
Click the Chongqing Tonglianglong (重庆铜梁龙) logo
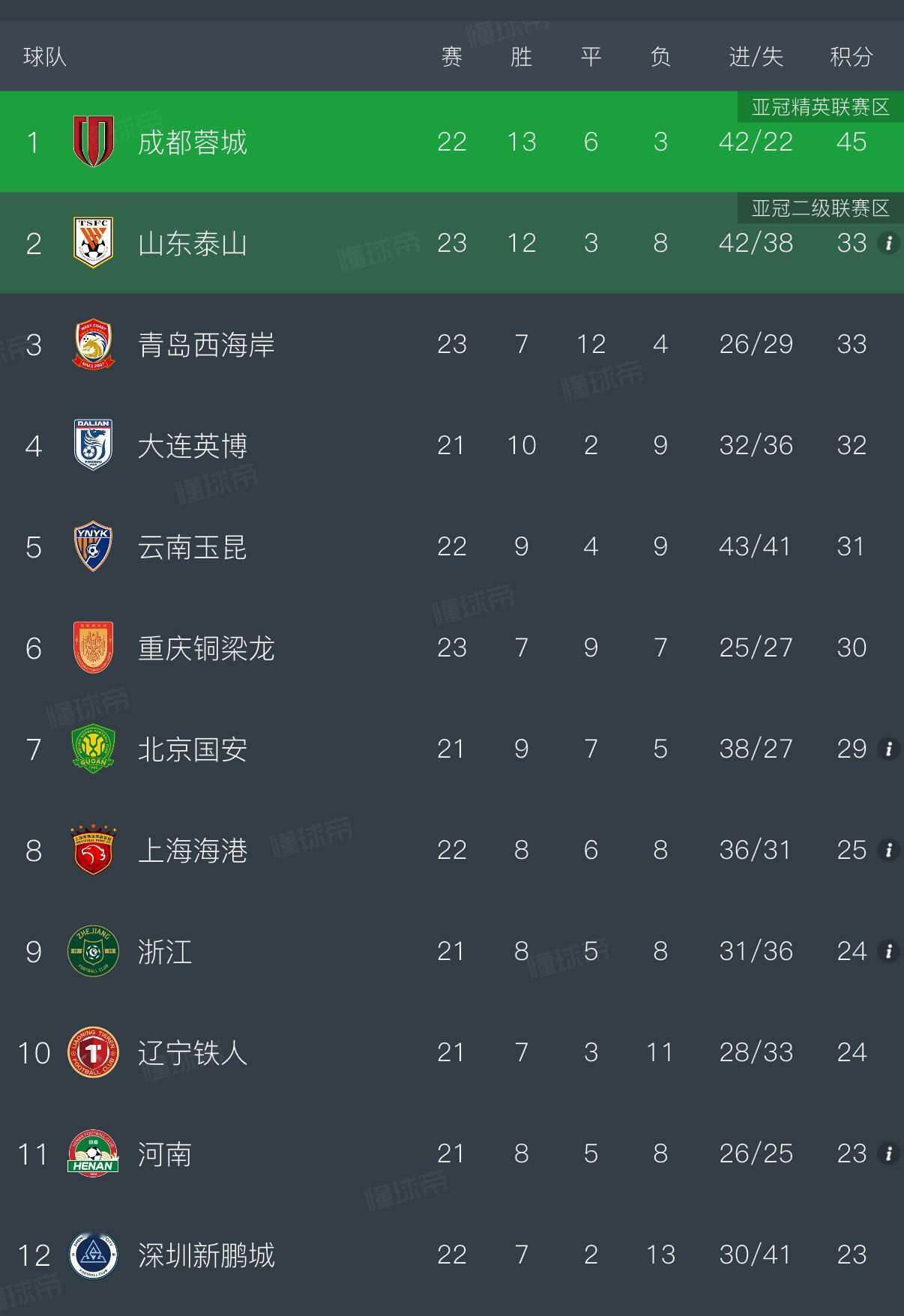93,648
